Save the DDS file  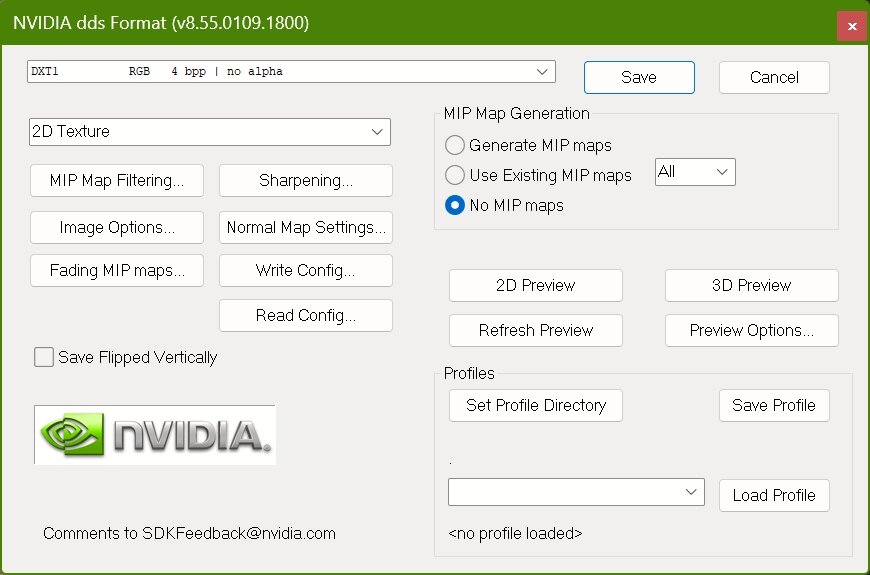(x=639, y=77)
